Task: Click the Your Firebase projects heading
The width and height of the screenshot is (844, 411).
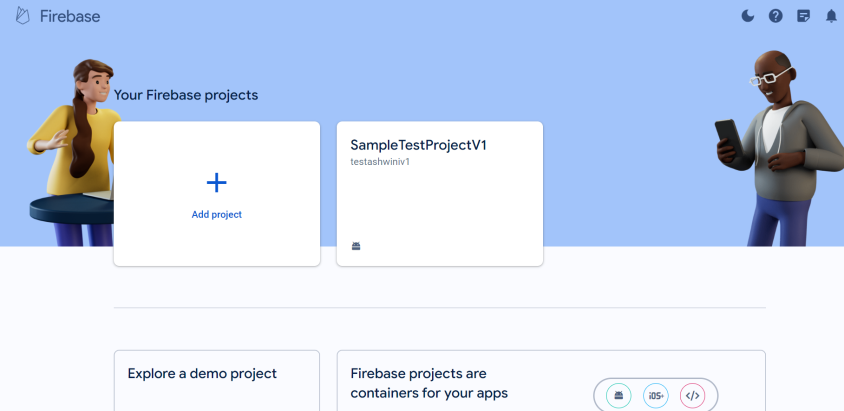Action: point(186,95)
